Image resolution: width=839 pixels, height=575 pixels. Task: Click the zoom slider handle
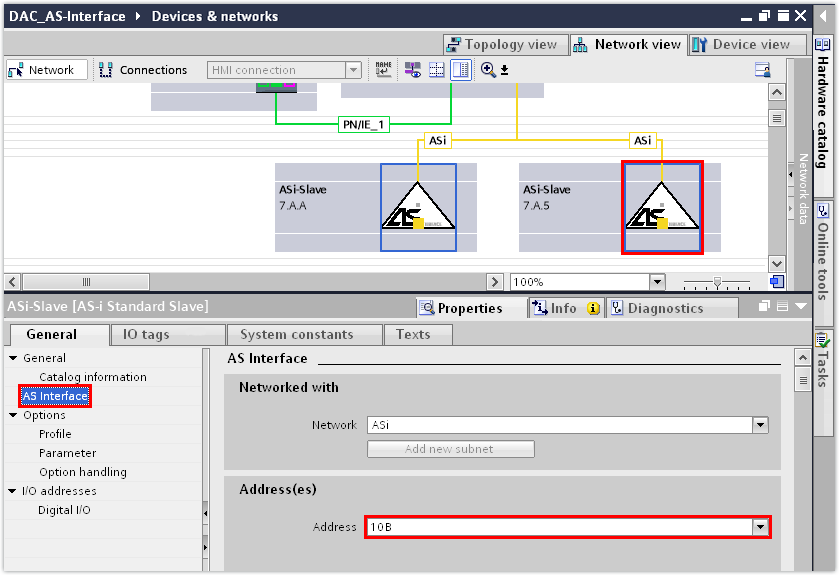pos(716,282)
